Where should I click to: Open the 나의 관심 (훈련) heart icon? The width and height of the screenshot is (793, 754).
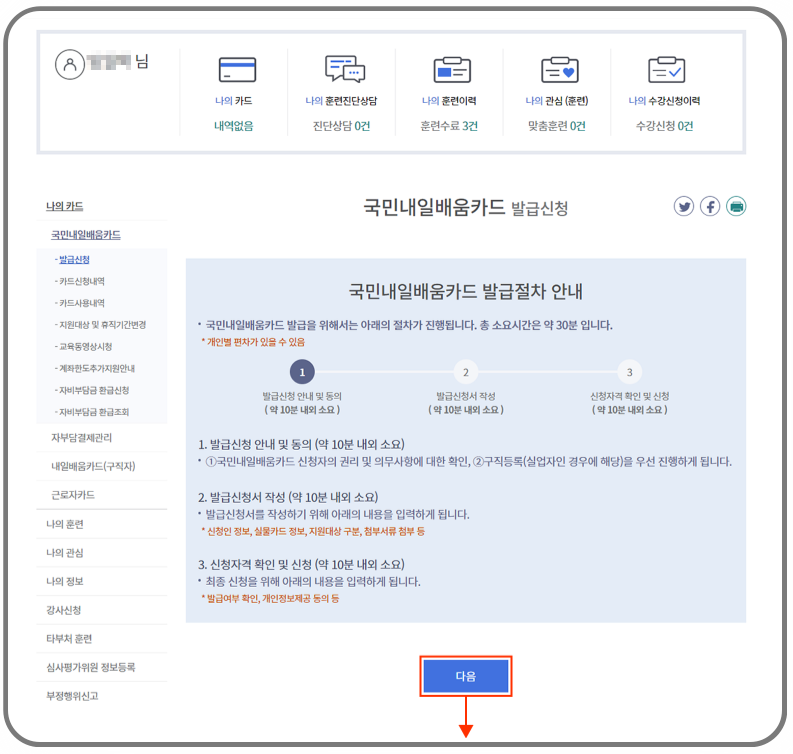(x=560, y=70)
